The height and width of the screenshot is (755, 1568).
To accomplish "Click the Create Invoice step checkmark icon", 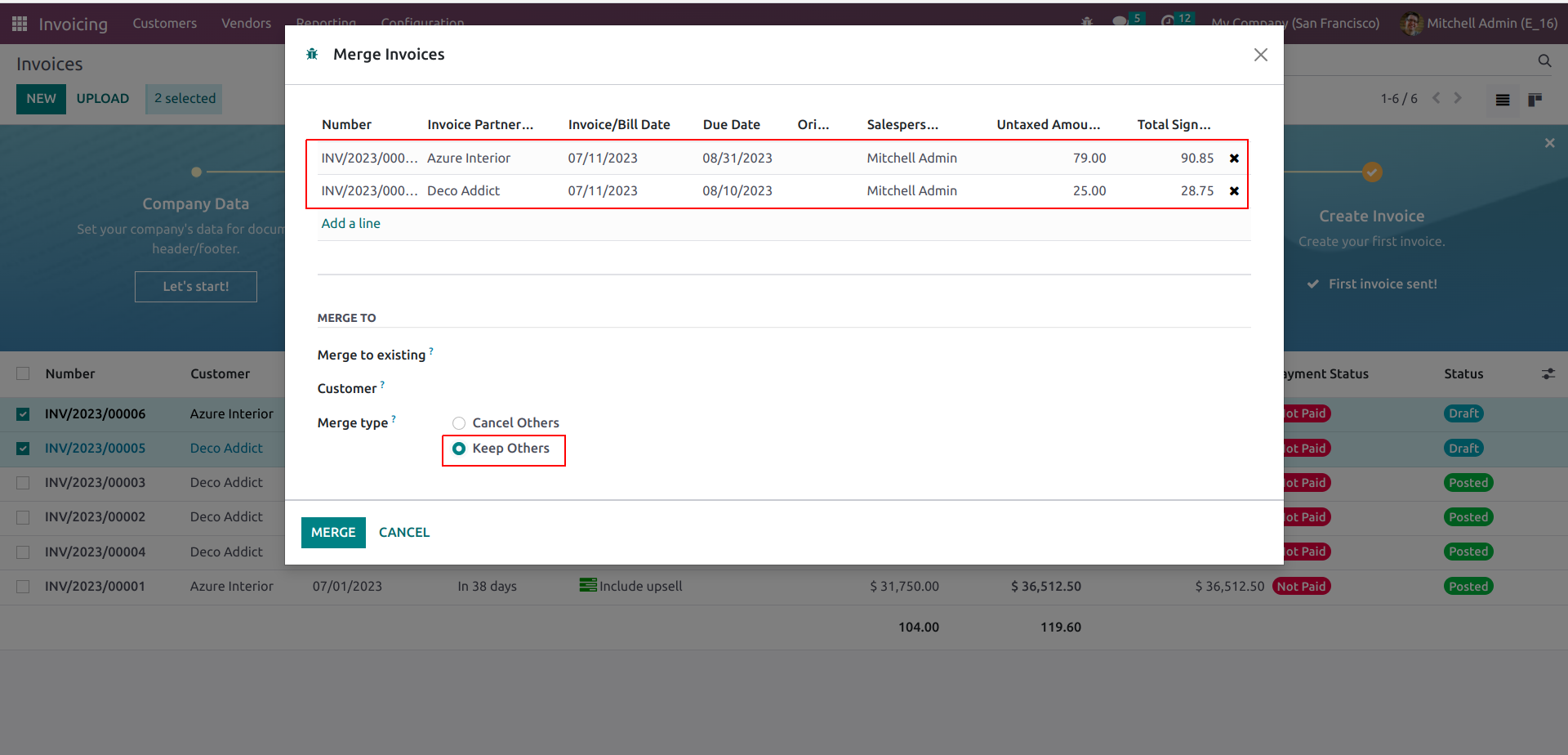I will coord(1372,172).
